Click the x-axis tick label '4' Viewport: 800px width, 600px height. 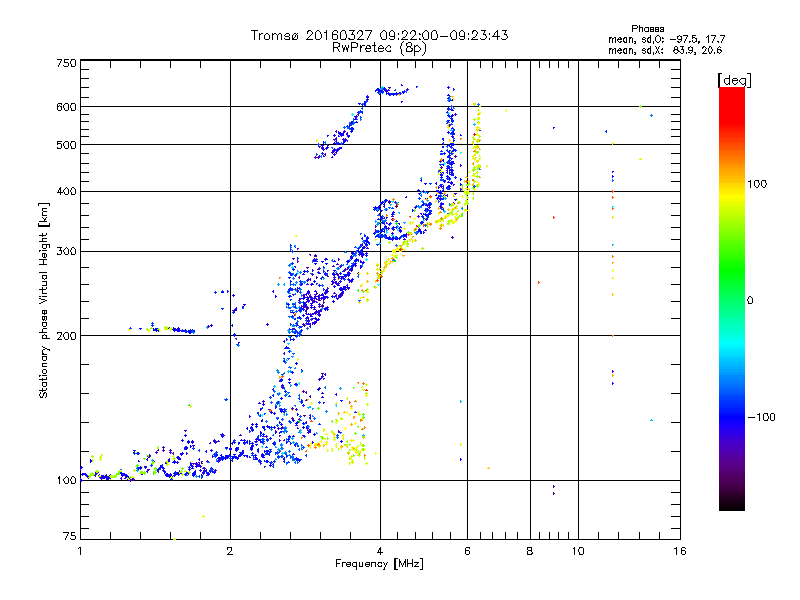[380, 551]
